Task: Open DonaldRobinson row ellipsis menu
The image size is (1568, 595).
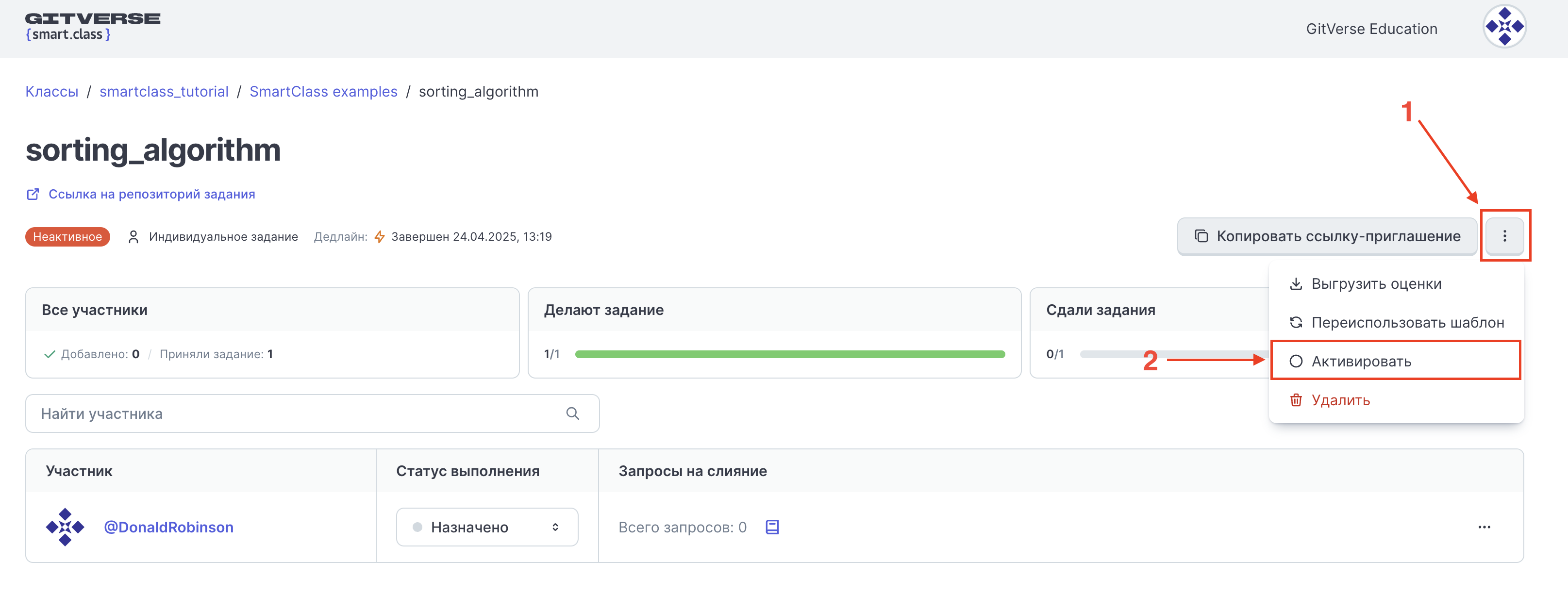Action: point(1484,527)
